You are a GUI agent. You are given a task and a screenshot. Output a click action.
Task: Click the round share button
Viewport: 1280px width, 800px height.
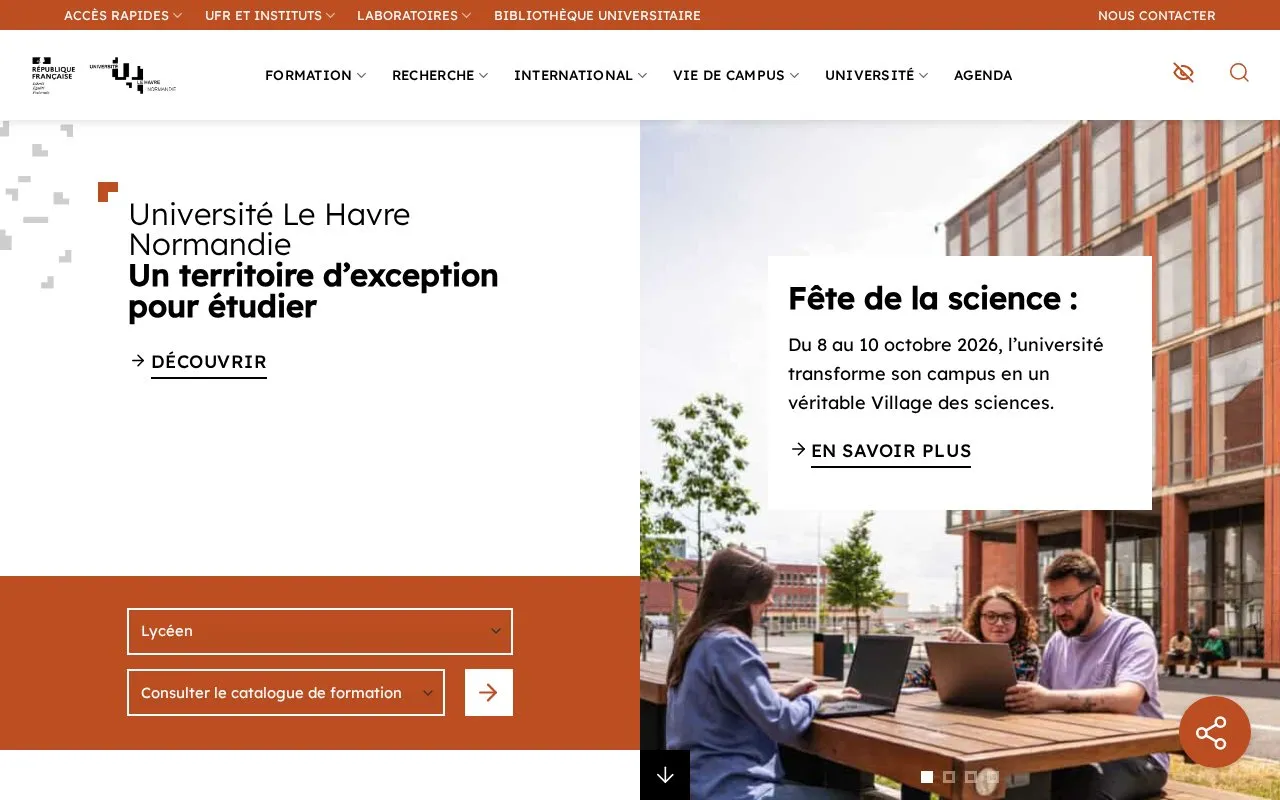pos(1215,732)
